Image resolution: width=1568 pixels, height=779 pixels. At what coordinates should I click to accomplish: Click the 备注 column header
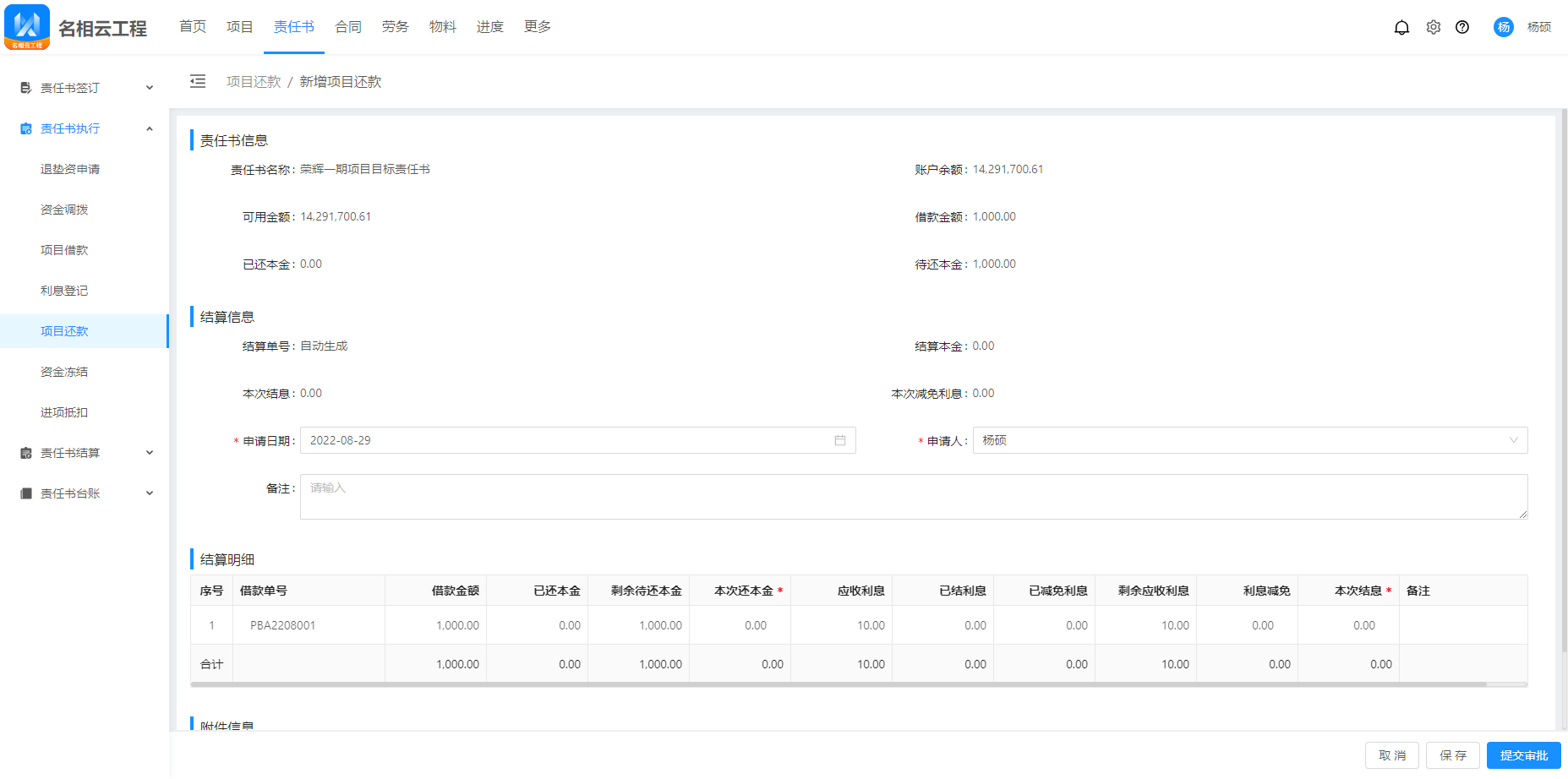tap(1463, 591)
